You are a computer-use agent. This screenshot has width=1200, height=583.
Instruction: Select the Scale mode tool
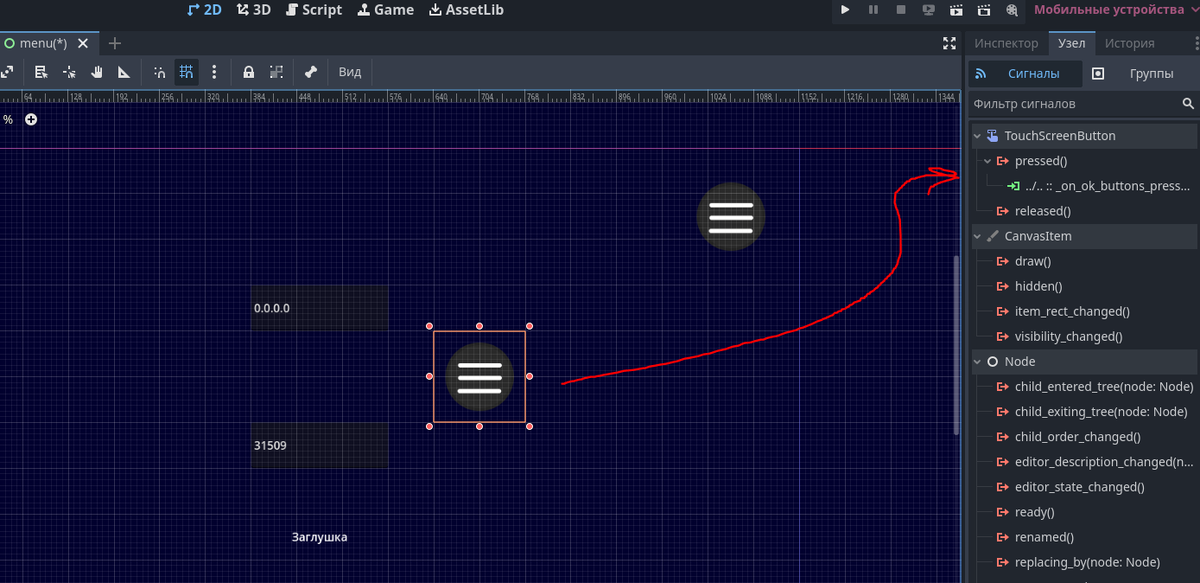tap(7, 72)
